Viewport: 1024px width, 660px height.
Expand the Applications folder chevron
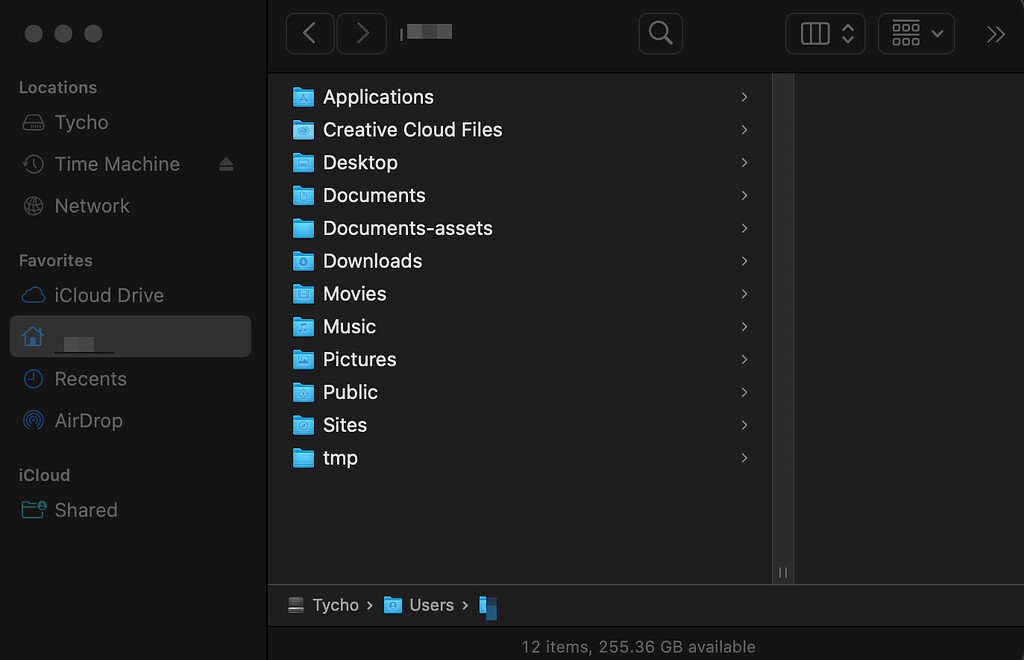[x=744, y=97]
